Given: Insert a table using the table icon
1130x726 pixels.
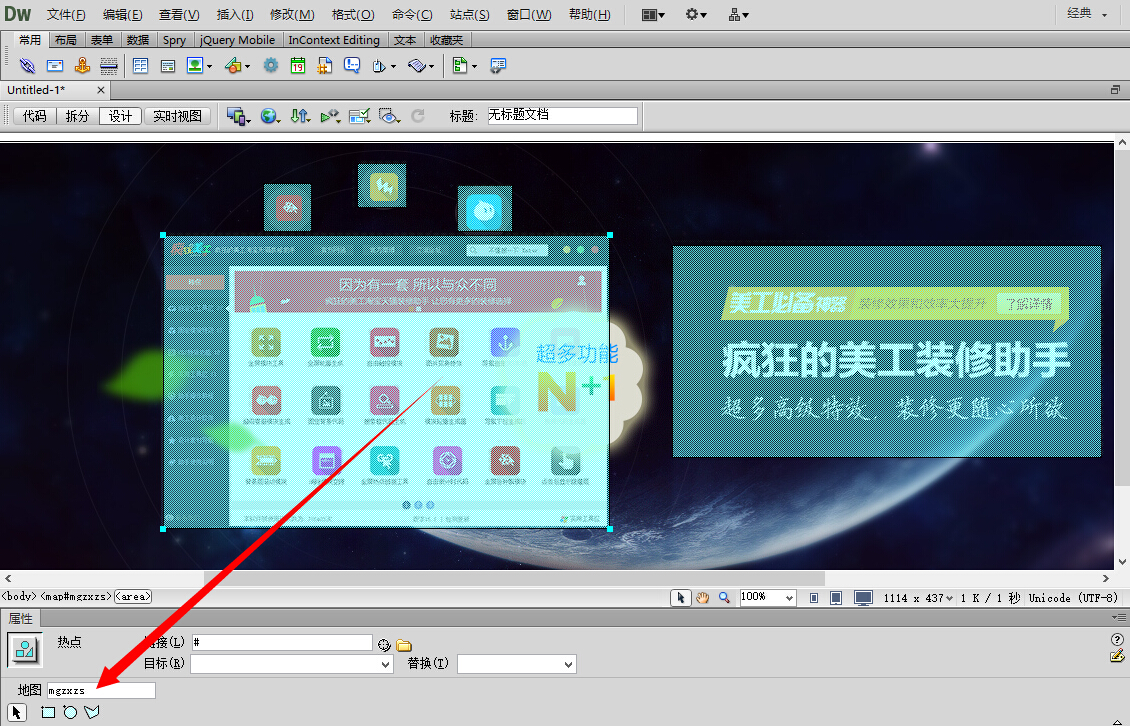Looking at the screenshot, I should click(x=140, y=66).
